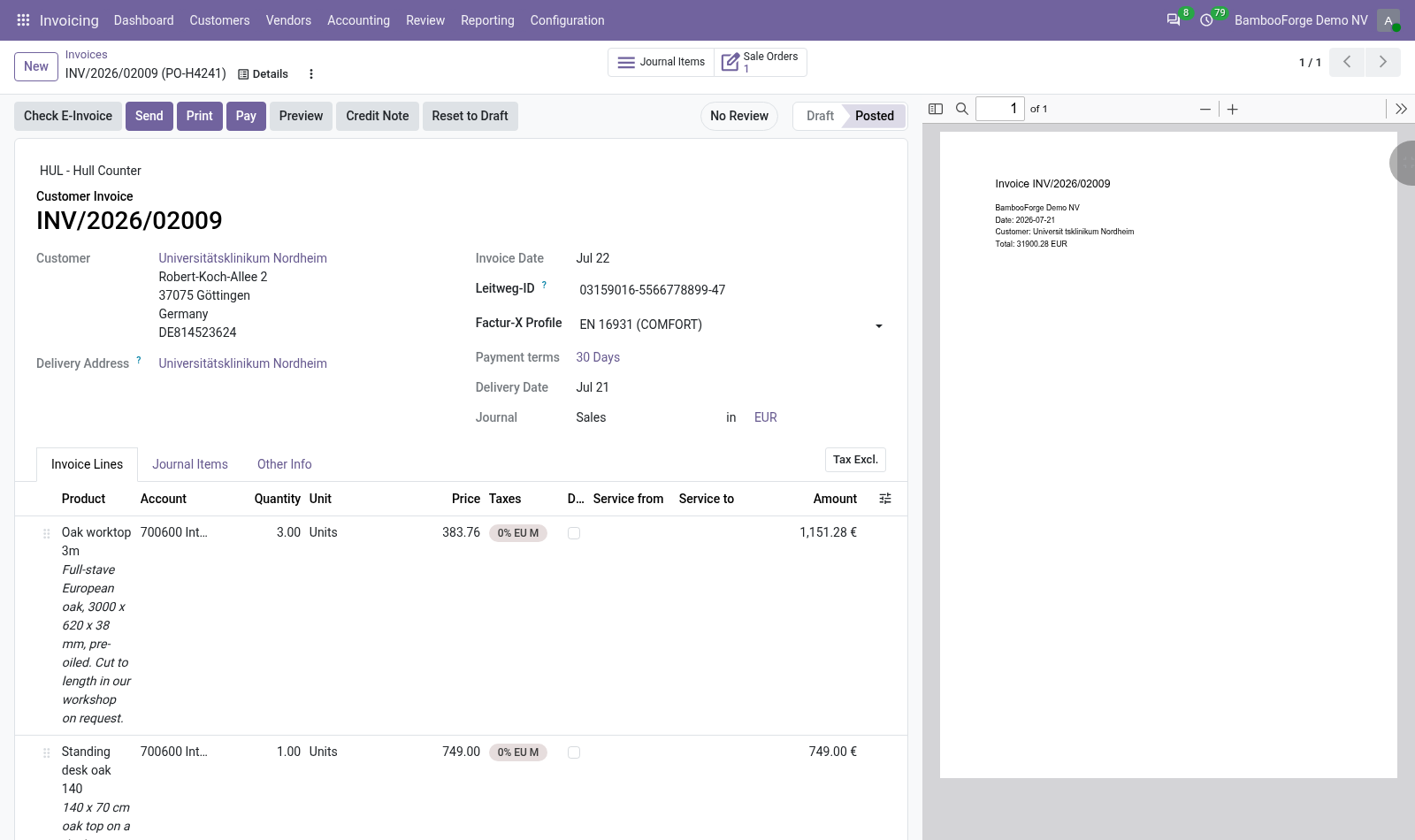Click Reset to Draft button

470,116
